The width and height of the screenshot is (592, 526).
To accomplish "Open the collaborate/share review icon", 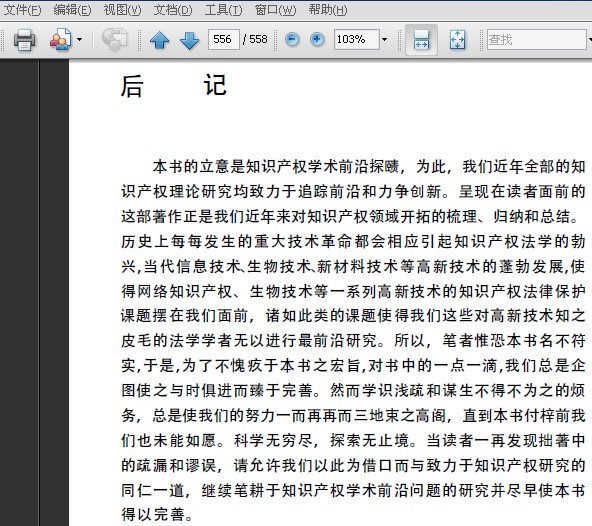I will (x=60, y=40).
